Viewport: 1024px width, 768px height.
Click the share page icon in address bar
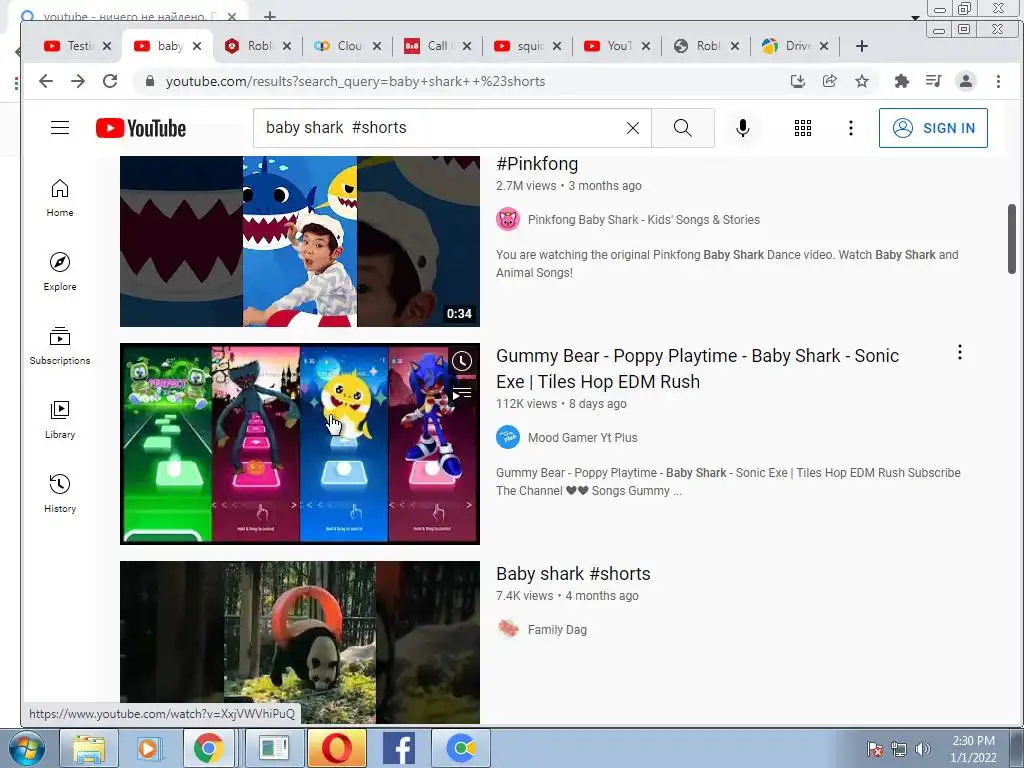829,81
